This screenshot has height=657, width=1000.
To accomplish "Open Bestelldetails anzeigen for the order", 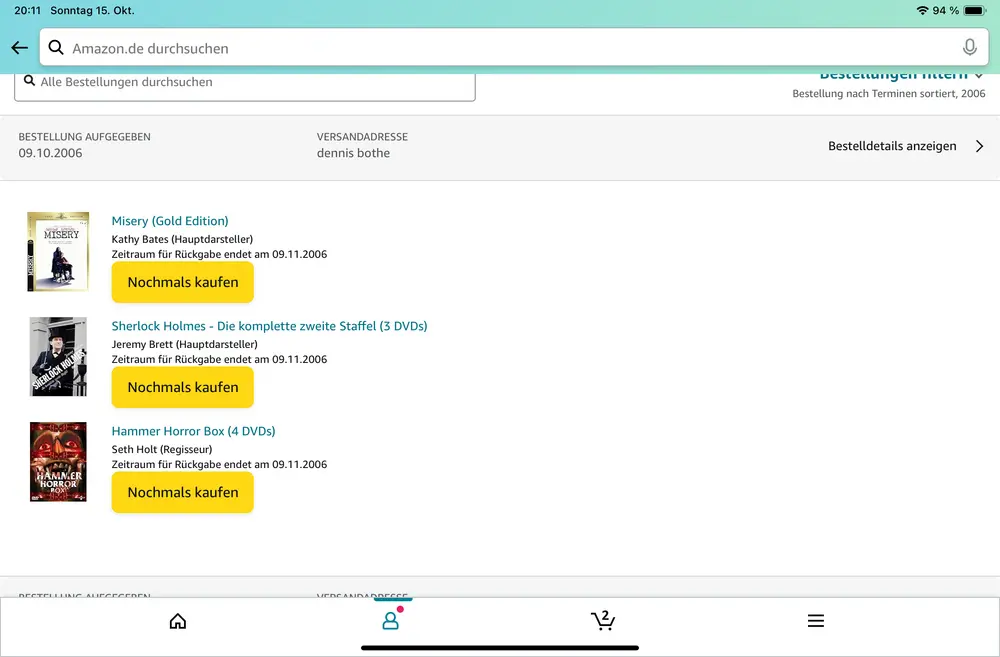I will point(892,146).
